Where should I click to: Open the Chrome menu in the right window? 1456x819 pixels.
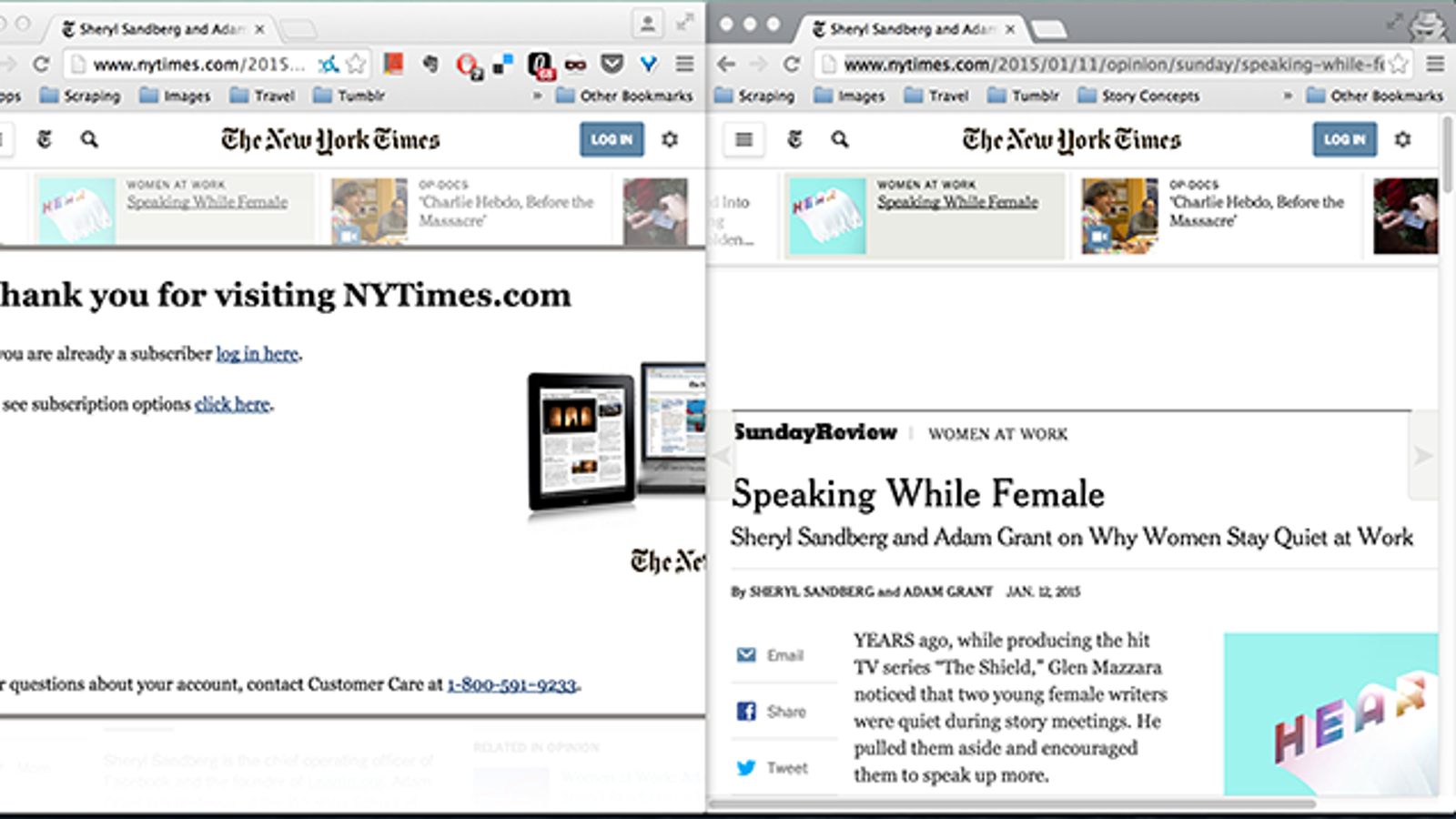[1435, 64]
